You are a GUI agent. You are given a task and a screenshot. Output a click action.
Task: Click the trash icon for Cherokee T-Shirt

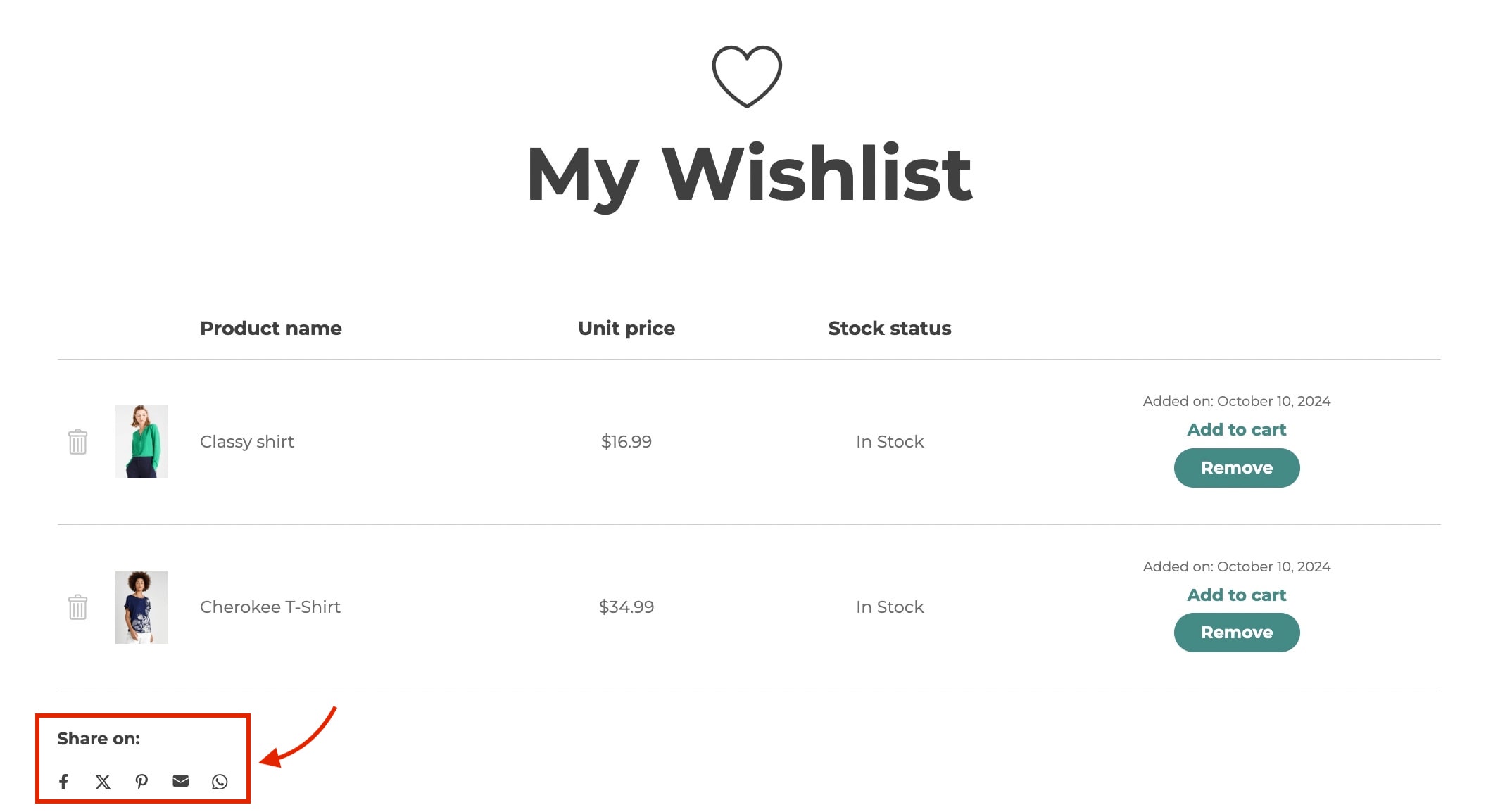[x=77, y=607]
